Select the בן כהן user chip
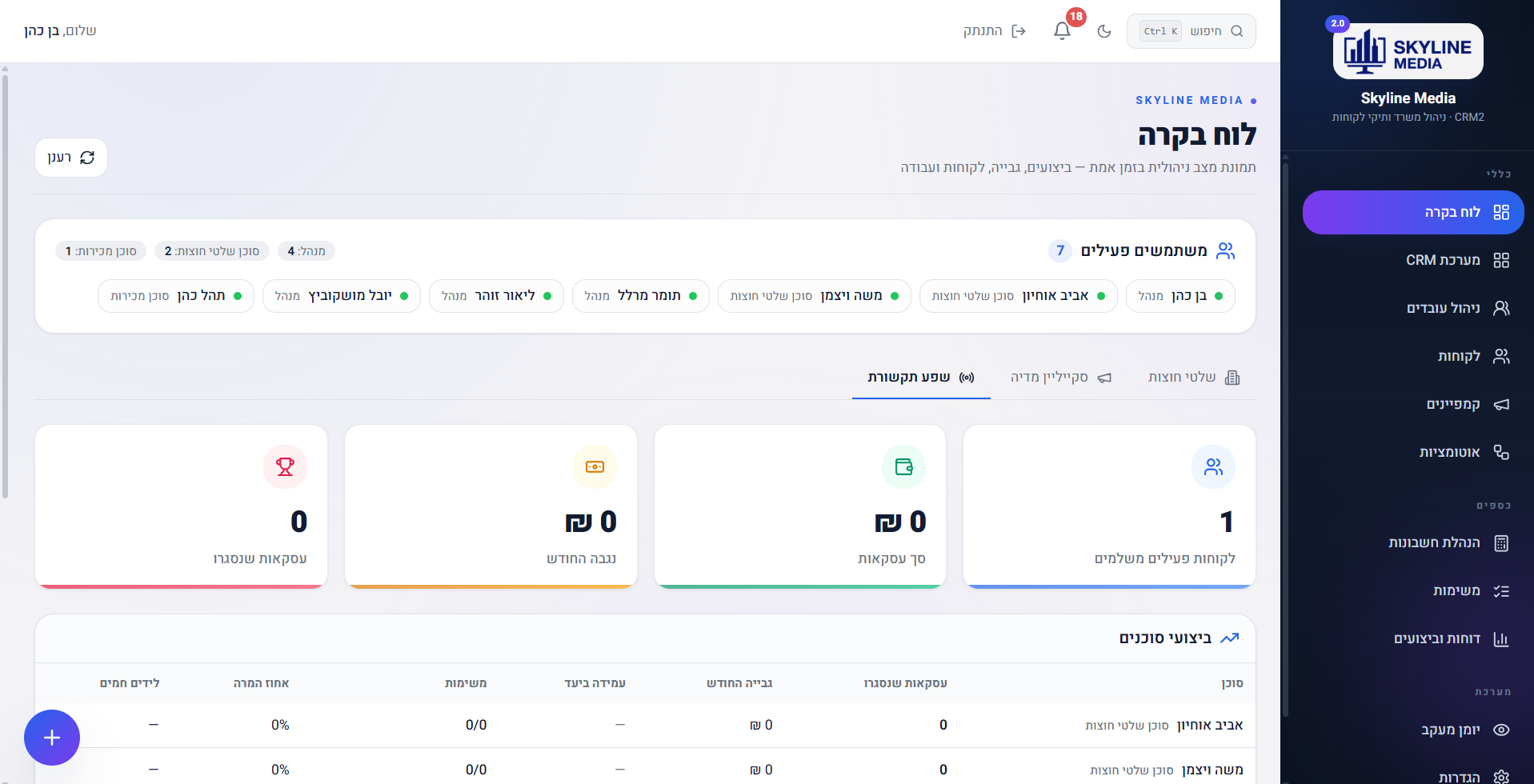Screen dimensions: 1534x784 coord(1180,296)
